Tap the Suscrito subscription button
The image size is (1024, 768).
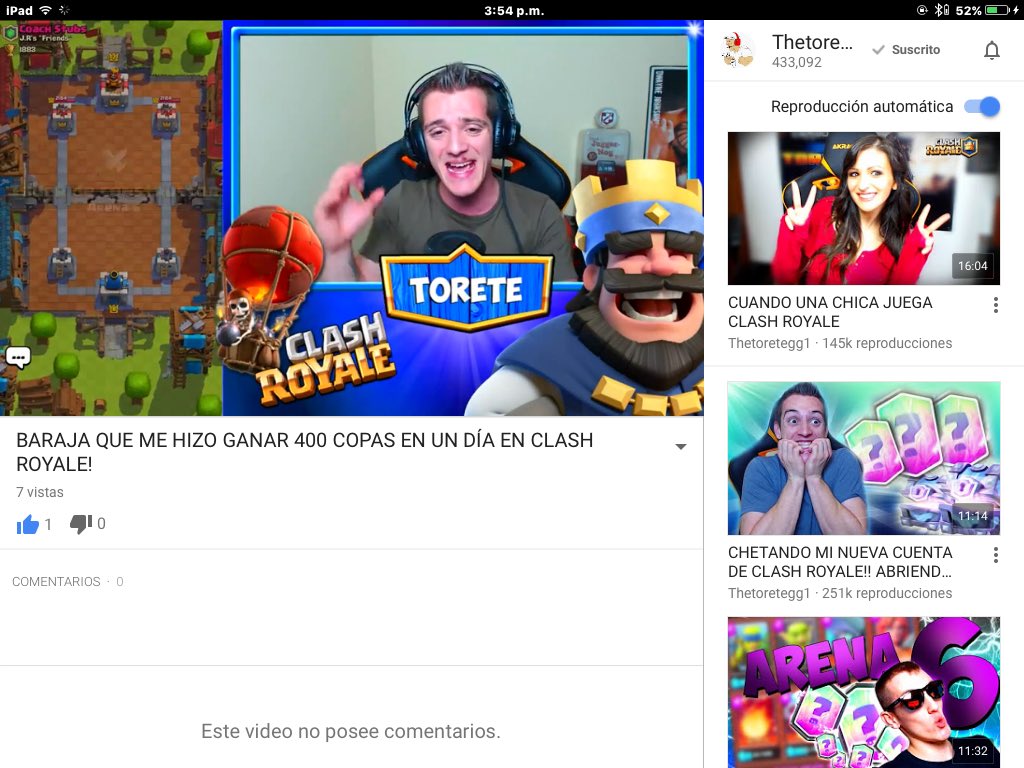click(x=906, y=50)
